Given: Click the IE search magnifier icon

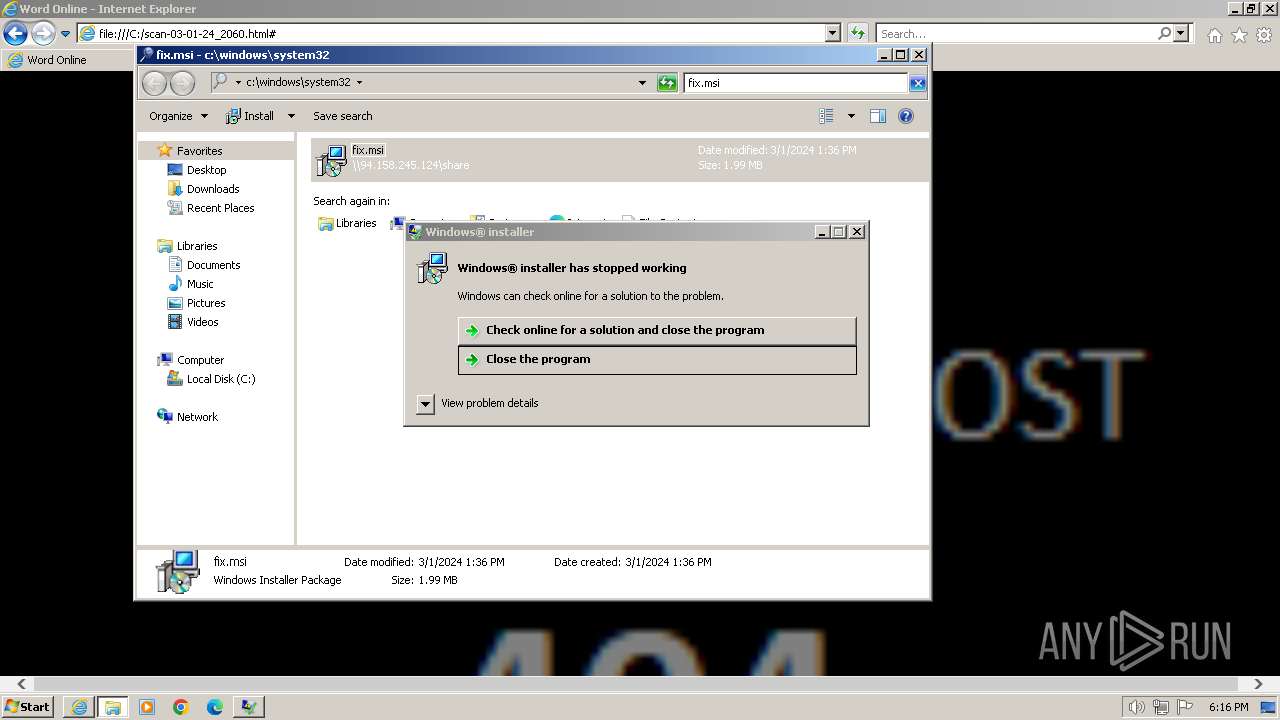Looking at the screenshot, I should tap(1164, 33).
